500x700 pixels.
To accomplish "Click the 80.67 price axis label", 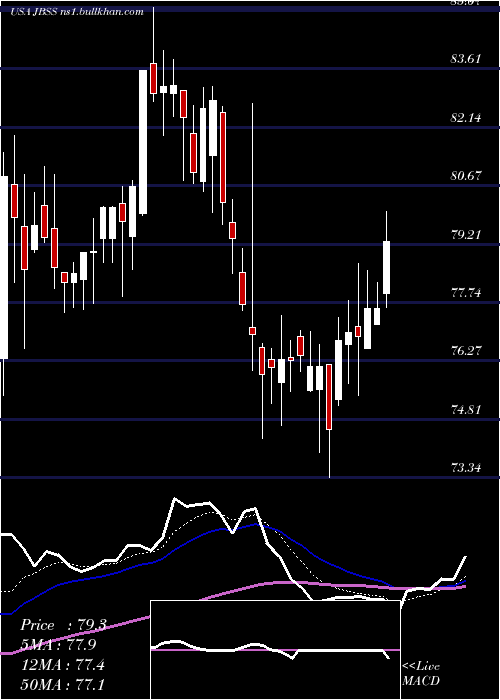I will (x=466, y=176).
